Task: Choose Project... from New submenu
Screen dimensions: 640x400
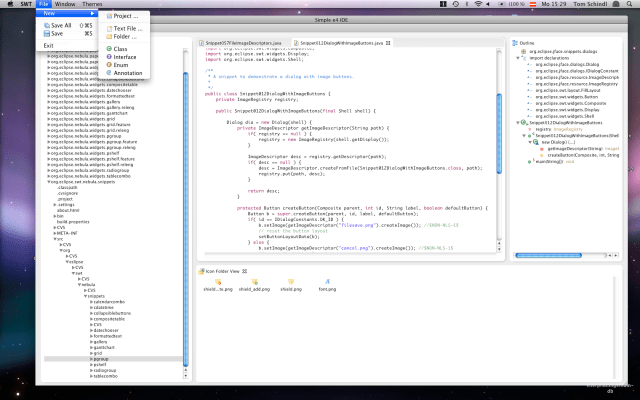Action: point(124,17)
